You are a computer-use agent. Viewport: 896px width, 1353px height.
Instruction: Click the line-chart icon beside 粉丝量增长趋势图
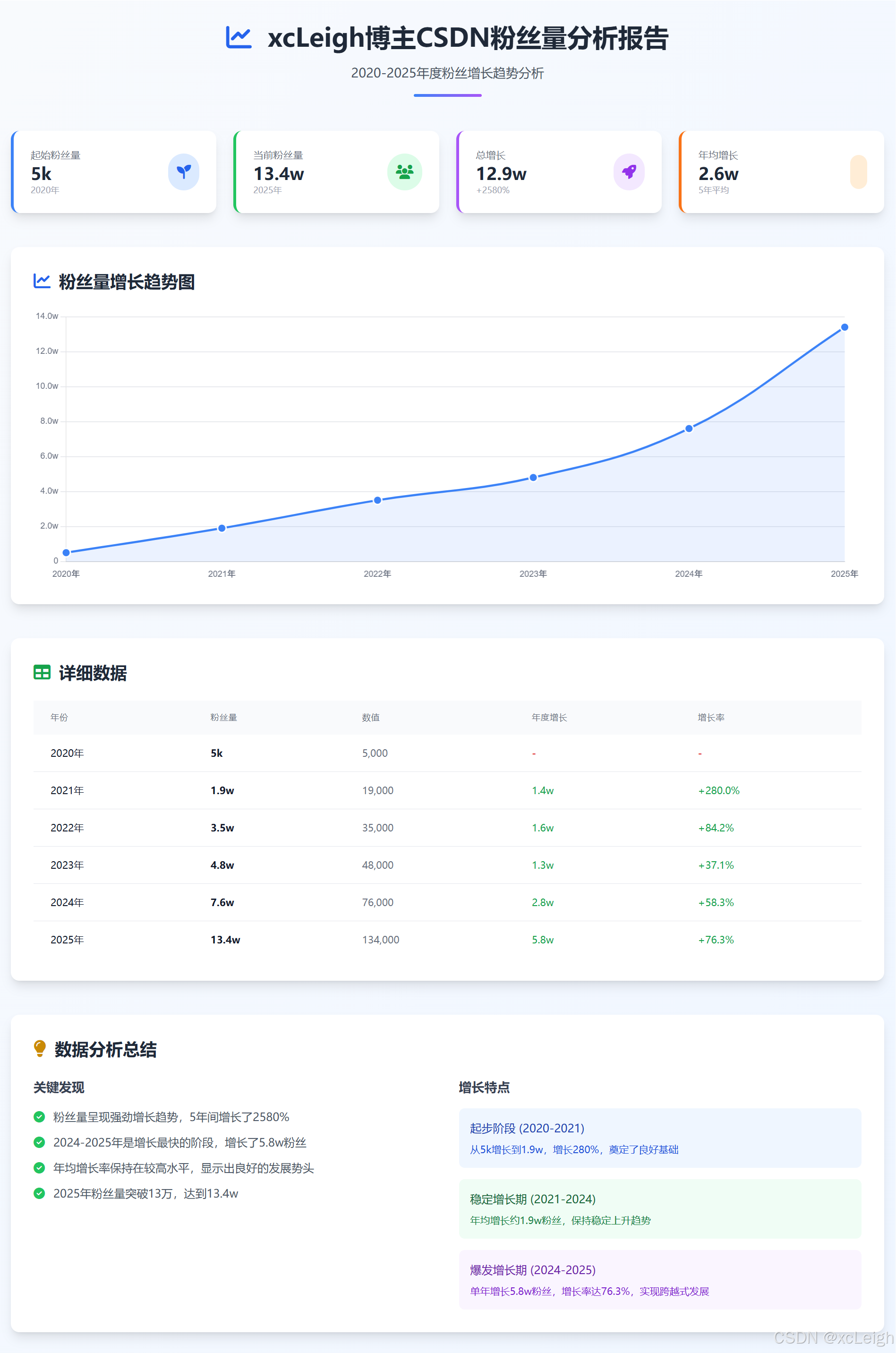click(x=42, y=281)
